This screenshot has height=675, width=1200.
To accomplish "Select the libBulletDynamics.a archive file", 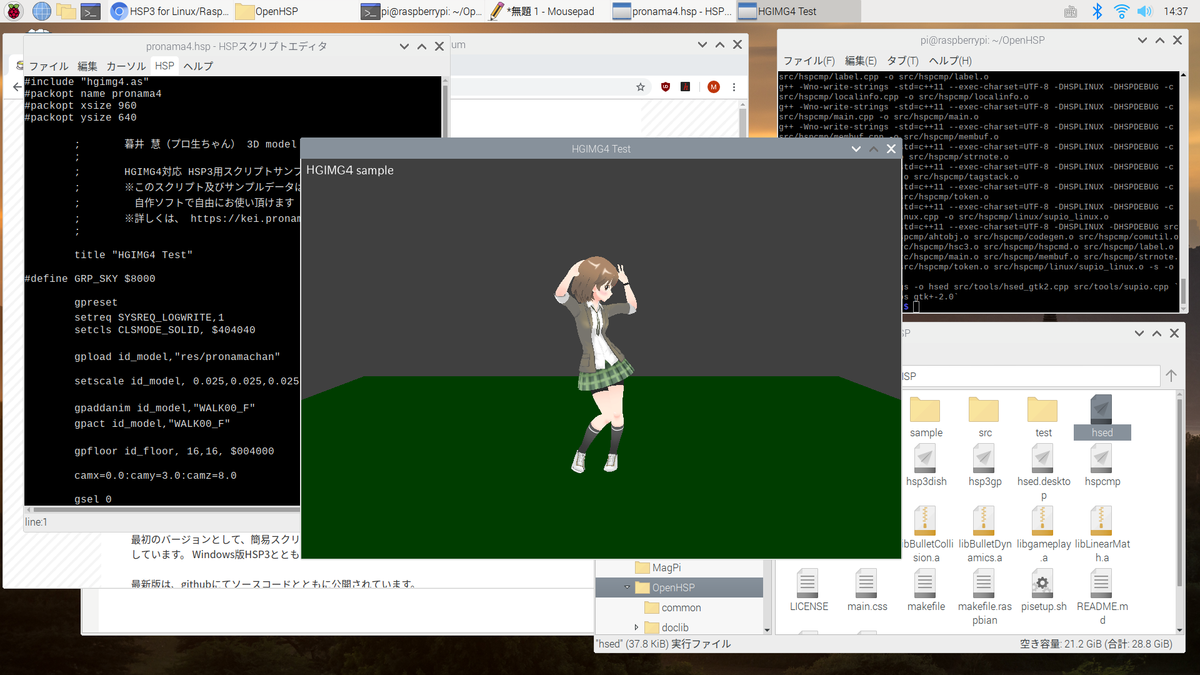I will (x=985, y=534).
